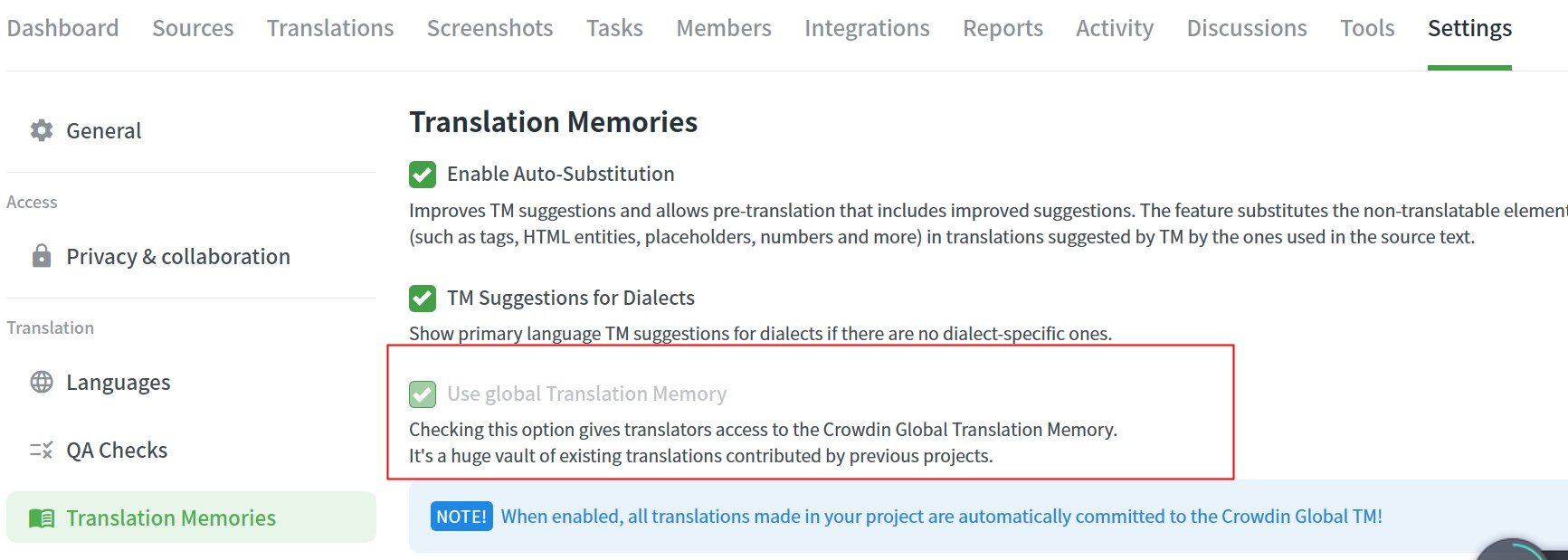Select the Tools tab

[1367, 28]
